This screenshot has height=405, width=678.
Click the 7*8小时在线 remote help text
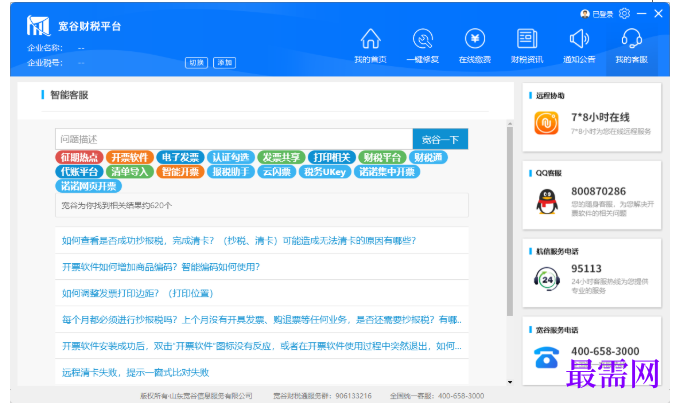[x=600, y=117]
